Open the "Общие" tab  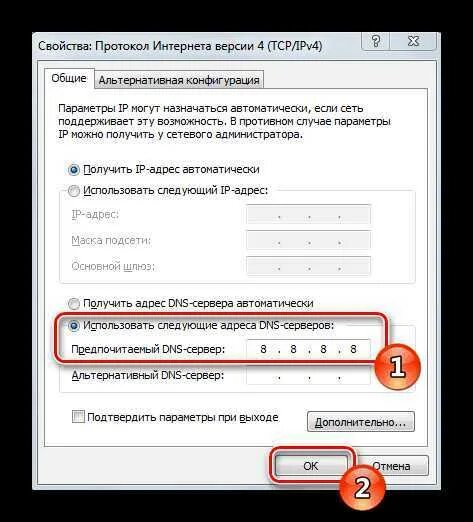(x=69, y=78)
